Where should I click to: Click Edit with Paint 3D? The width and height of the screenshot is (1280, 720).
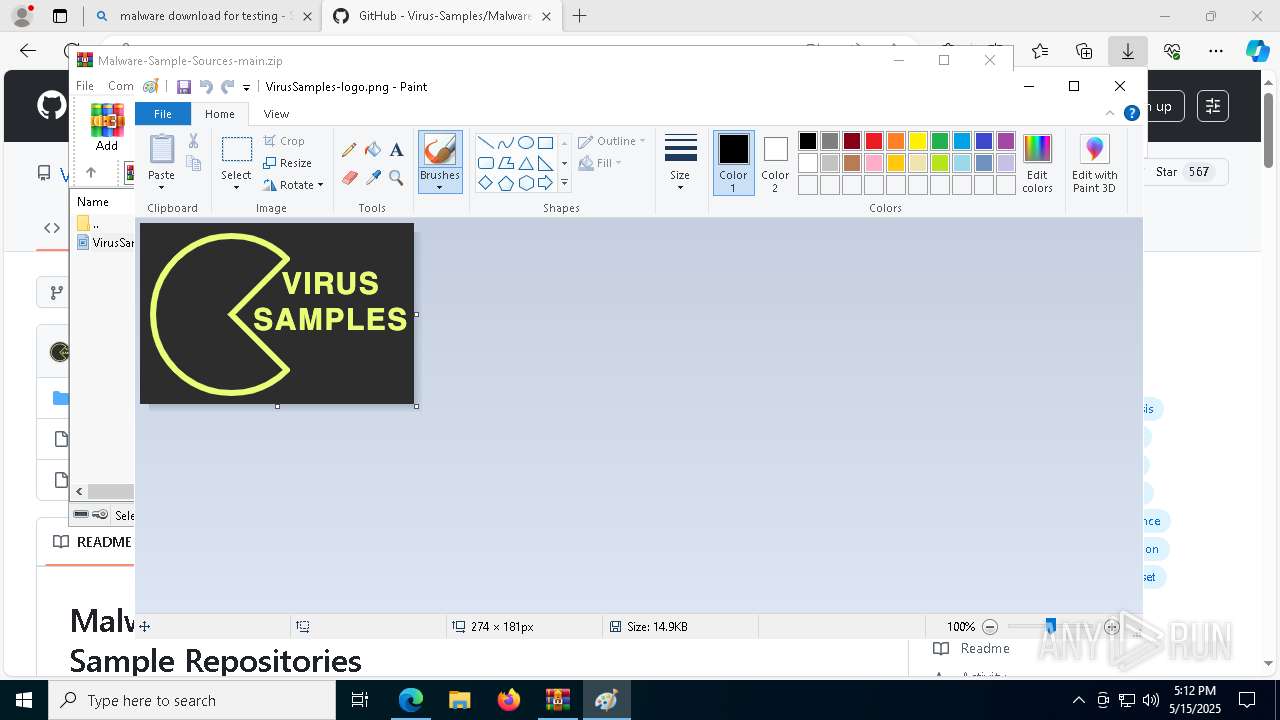point(1095,164)
